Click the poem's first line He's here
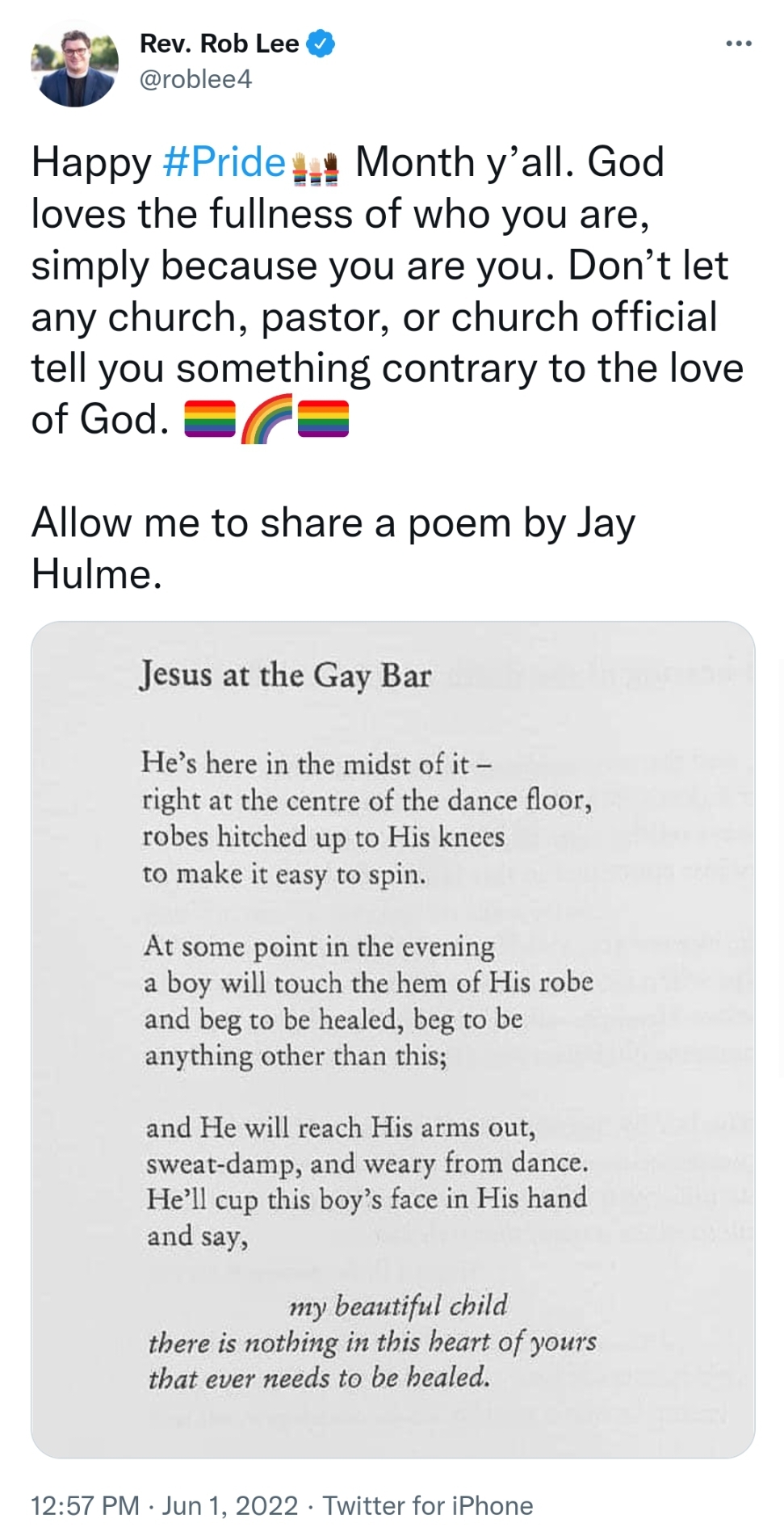 (316, 763)
